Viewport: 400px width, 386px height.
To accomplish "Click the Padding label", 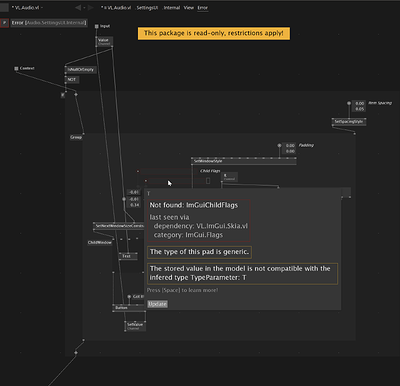I will (x=306, y=145).
